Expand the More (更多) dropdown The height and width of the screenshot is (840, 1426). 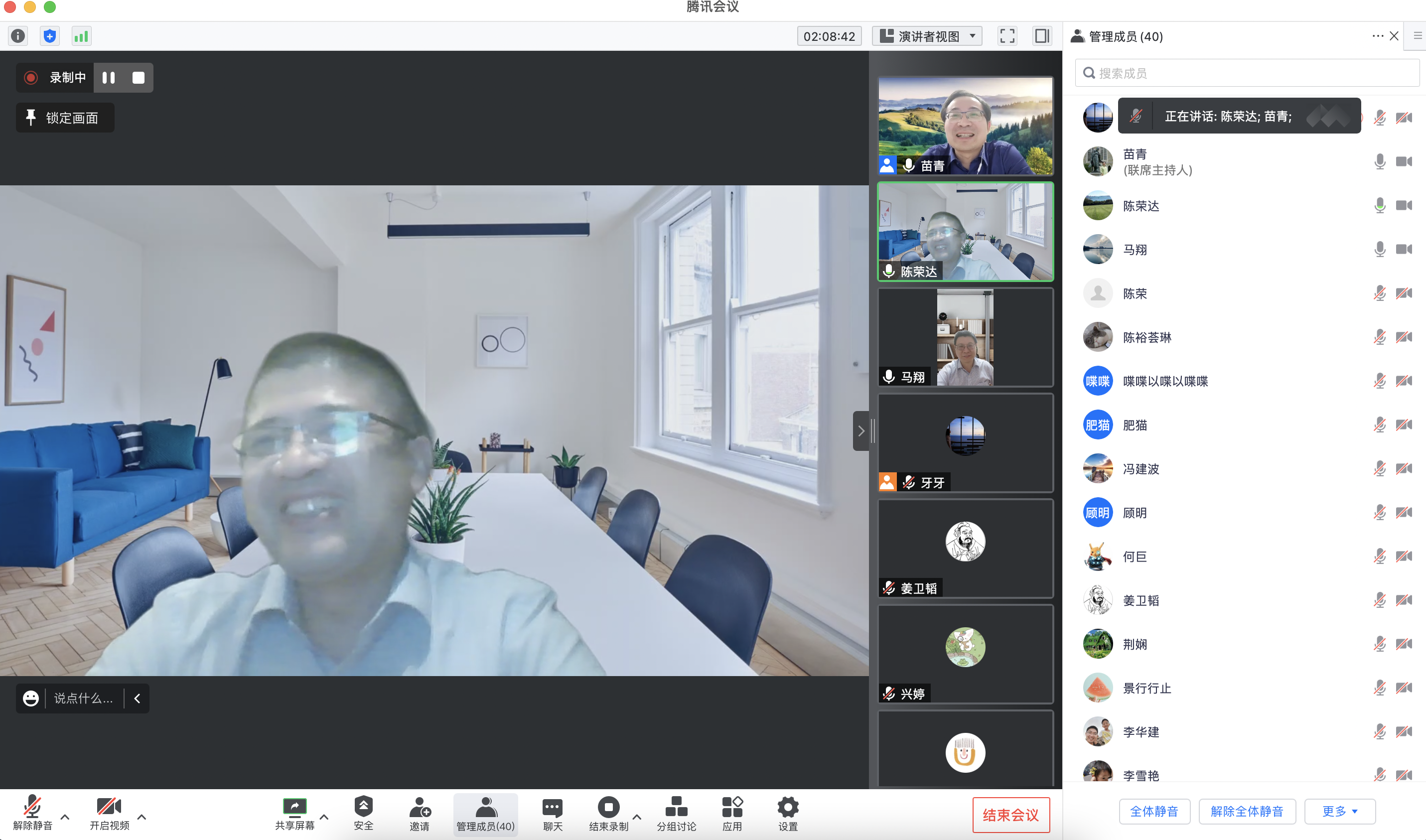coord(1339,812)
